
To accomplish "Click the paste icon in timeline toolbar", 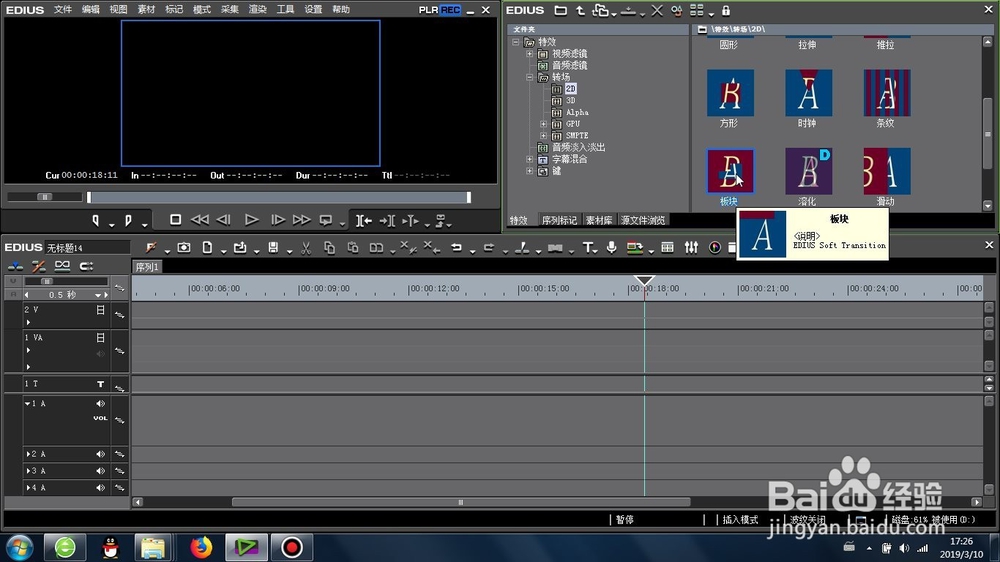I will pyautogui.click(x=353, y=248).
